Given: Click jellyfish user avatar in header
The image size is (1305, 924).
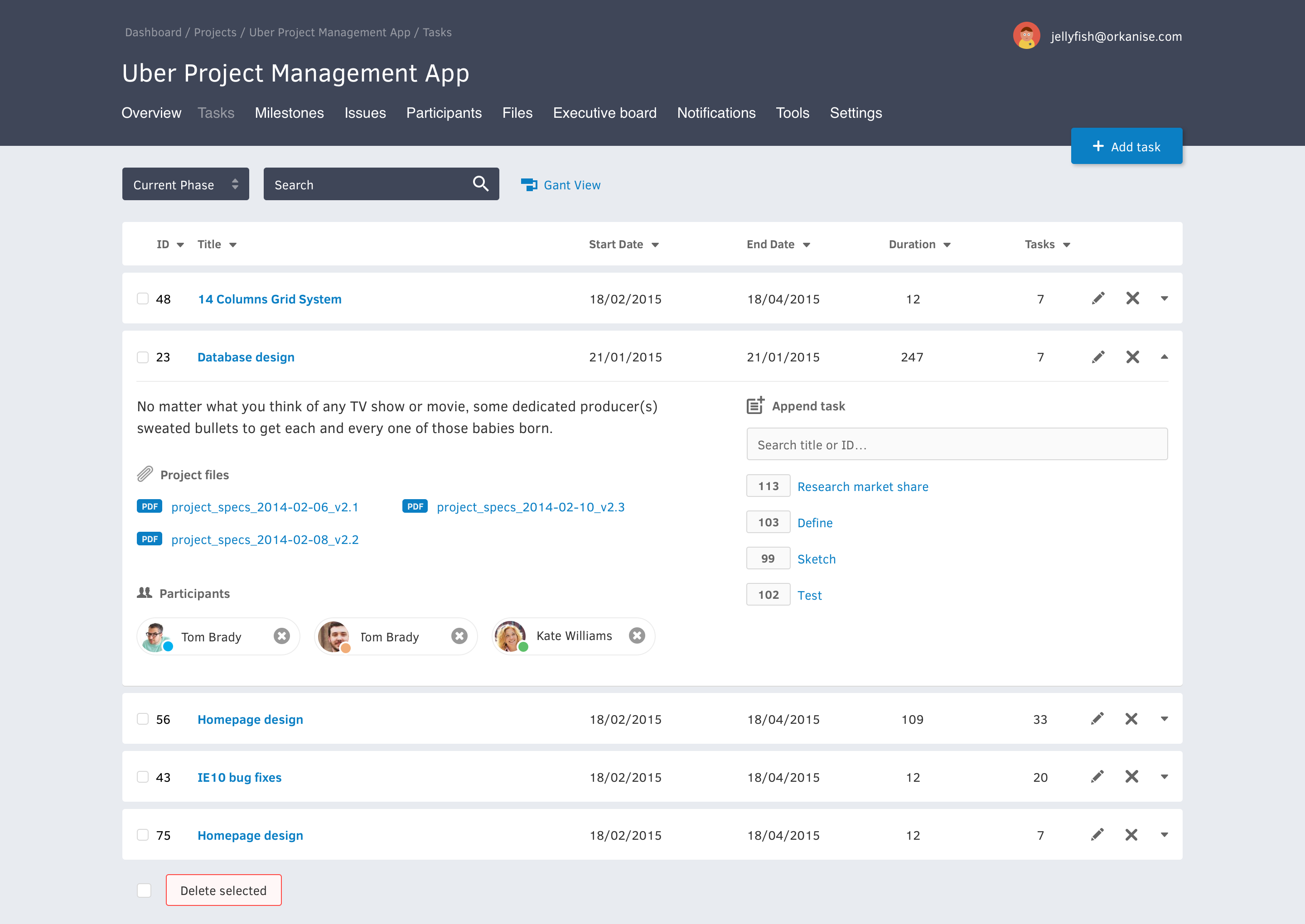Looking at the screenshot, I should (1026, 36).
